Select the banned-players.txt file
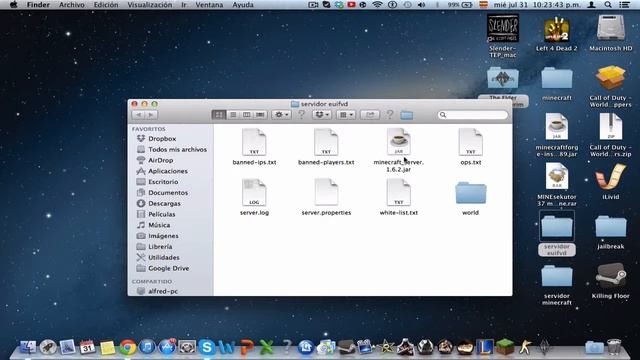 click(326, 147)
